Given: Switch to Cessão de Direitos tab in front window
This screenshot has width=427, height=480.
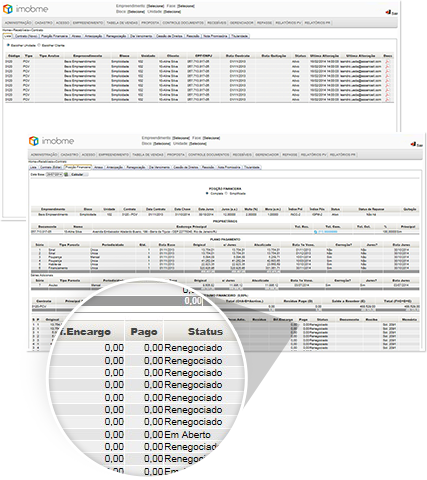Looking at the screenshot, I should (x=186, y=167).
